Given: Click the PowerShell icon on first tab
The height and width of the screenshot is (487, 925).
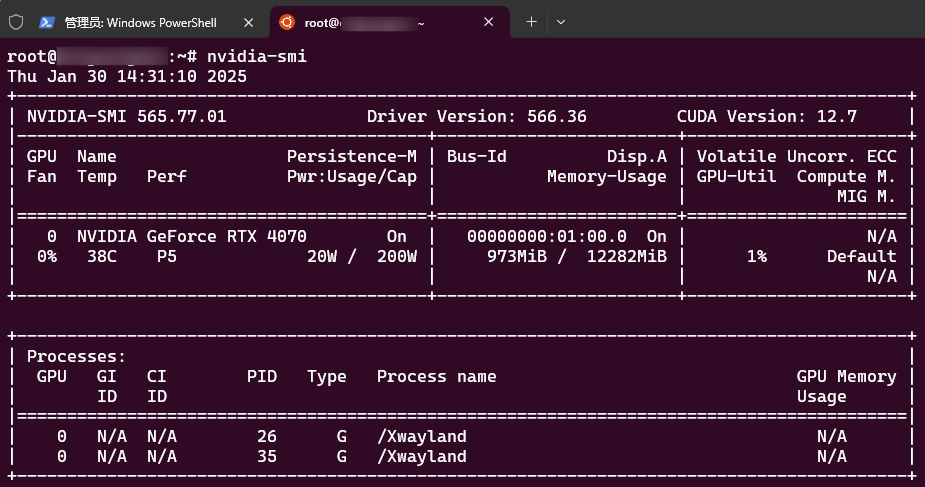Looking at the screenshot, I should click(x=47, y=22).
